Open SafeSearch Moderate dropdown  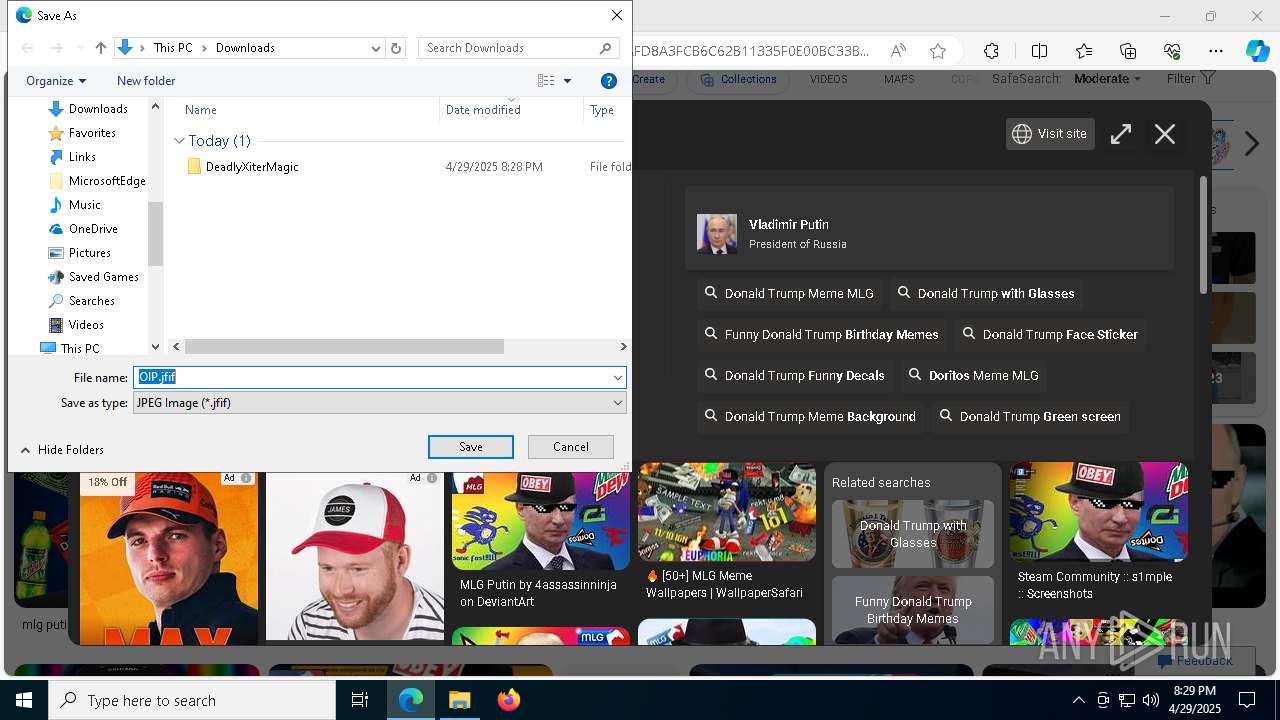coord(1107,79)
